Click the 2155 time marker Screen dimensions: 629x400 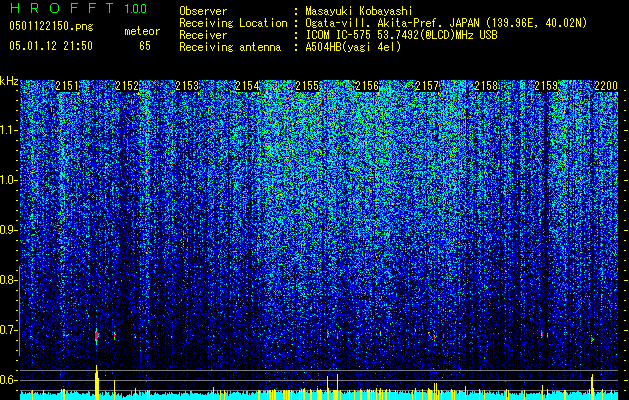point(307,86)
